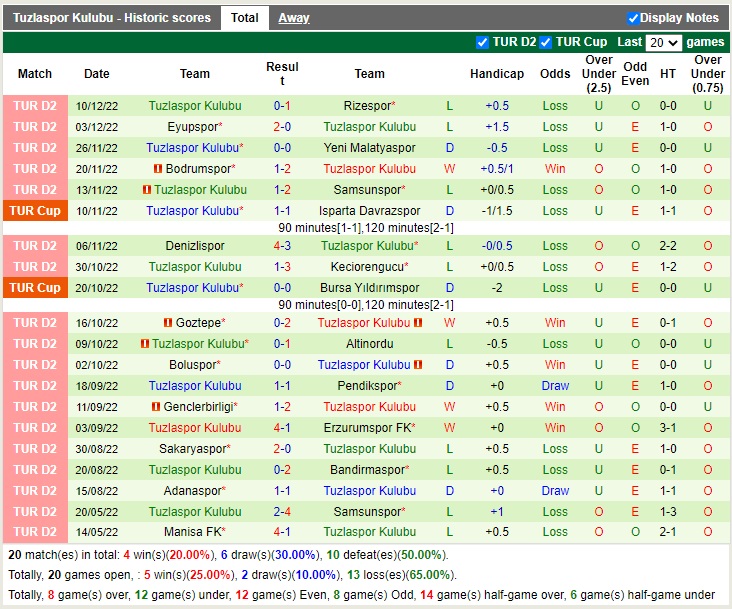The image size is (732, 609).
Task: Click TUR D2 league label on 10/12/22
Action: (35, 106)
